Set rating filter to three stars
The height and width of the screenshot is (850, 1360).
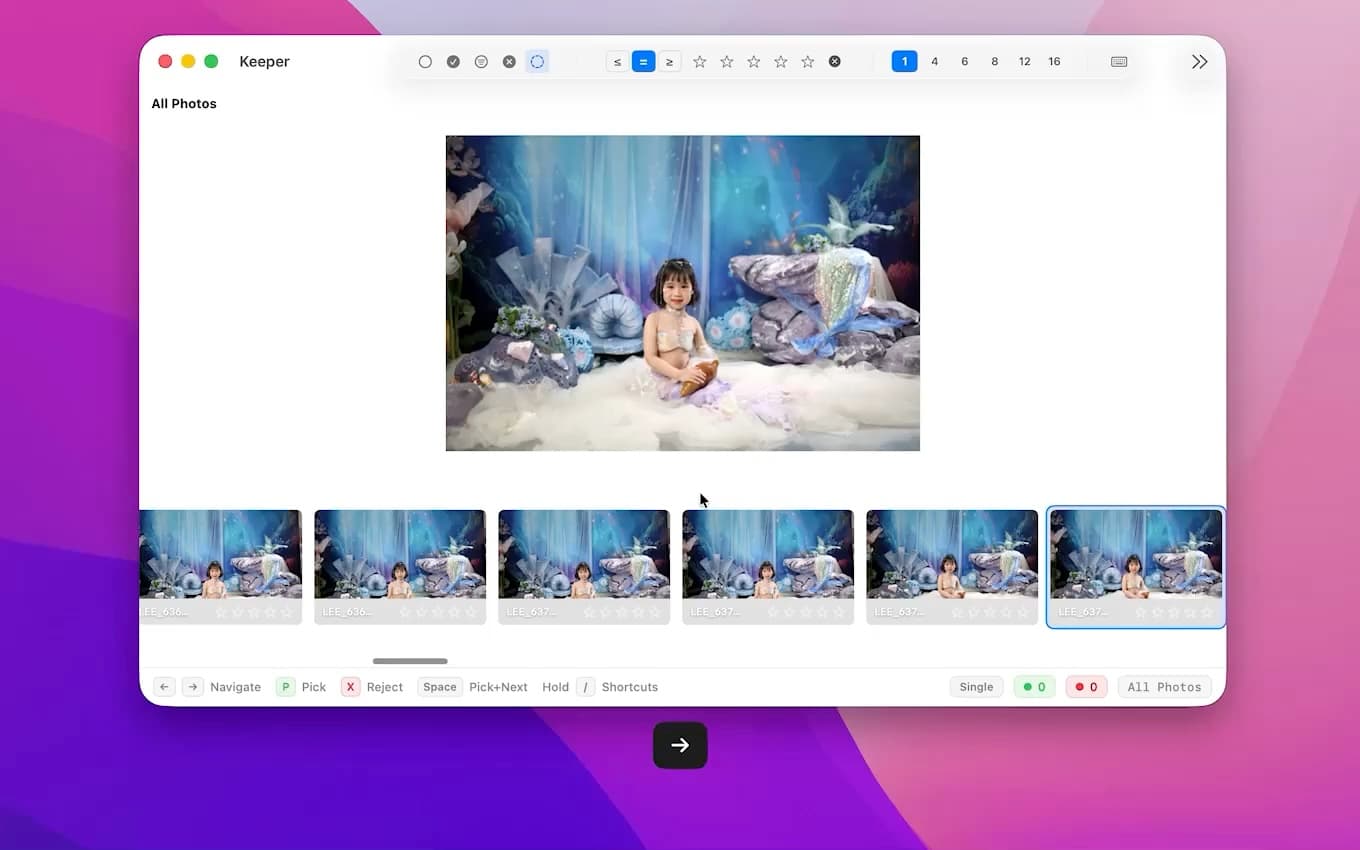[x=753, y=61]
